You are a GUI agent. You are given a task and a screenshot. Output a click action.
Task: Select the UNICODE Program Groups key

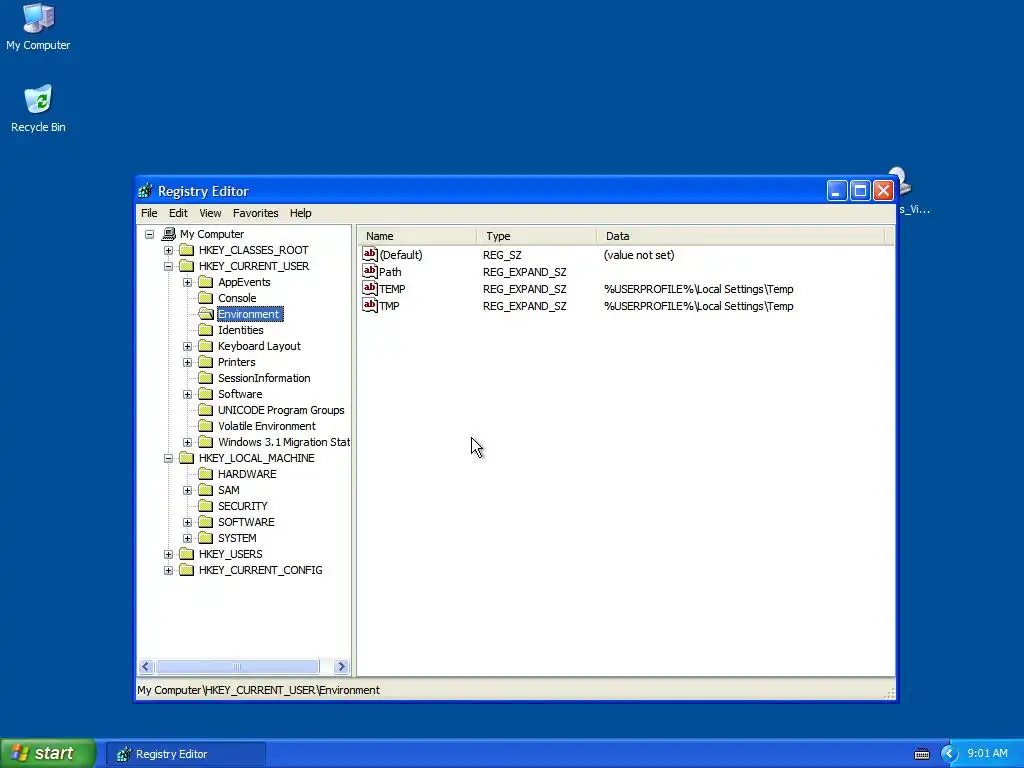pyautogui.click(x=281, y=410)
